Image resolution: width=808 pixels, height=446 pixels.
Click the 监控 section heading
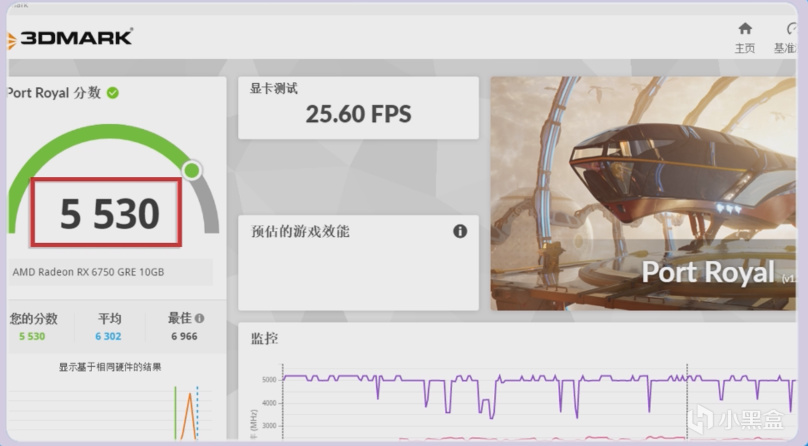point(264,338)
